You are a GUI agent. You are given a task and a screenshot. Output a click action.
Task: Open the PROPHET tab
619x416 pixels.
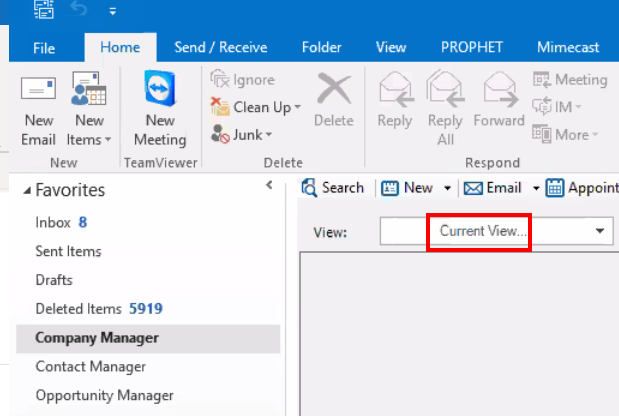click(x=472, y=47)
